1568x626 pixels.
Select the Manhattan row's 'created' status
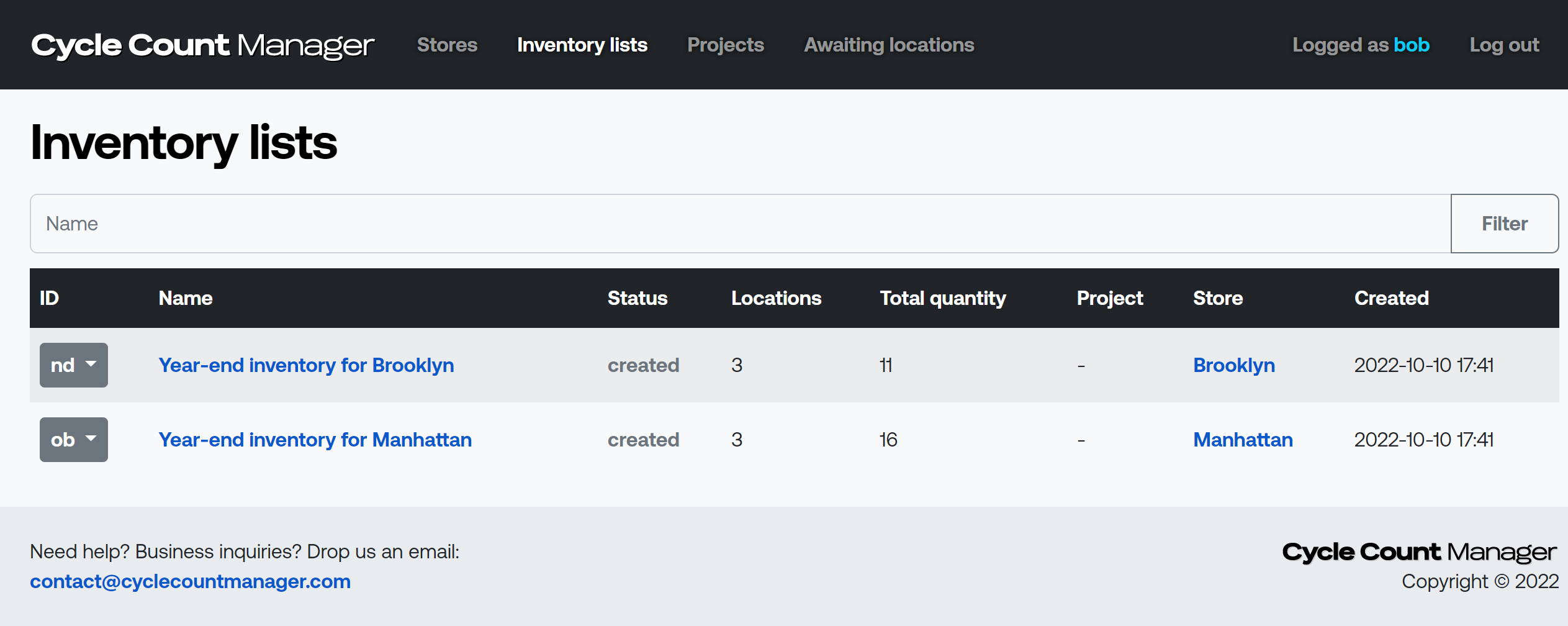(x=643, y=440)
